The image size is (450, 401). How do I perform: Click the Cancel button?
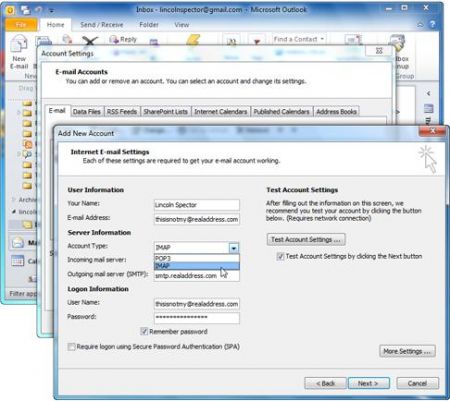click(x=417, y=383)
